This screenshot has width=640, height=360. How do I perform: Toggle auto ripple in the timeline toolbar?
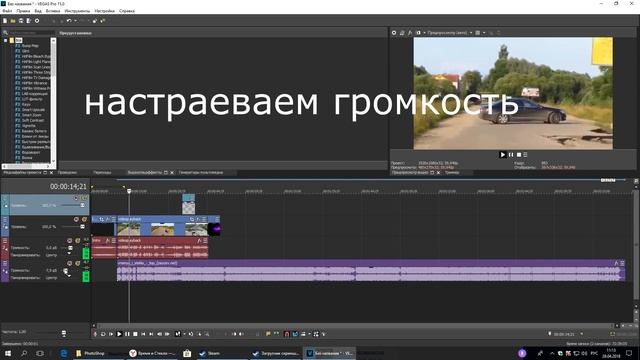(x=303, y=334)
